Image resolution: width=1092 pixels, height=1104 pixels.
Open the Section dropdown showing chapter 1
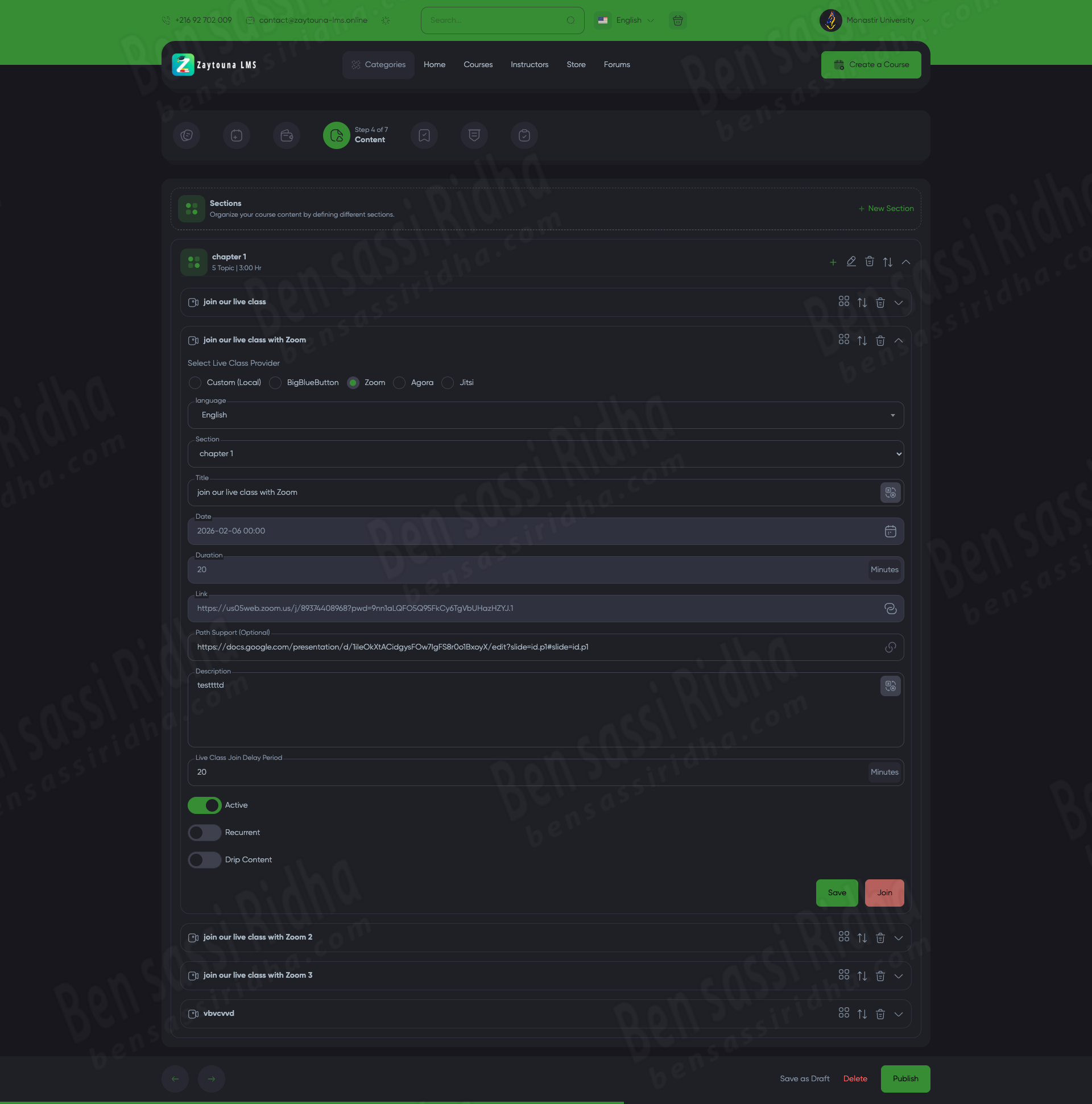point(545,454)
